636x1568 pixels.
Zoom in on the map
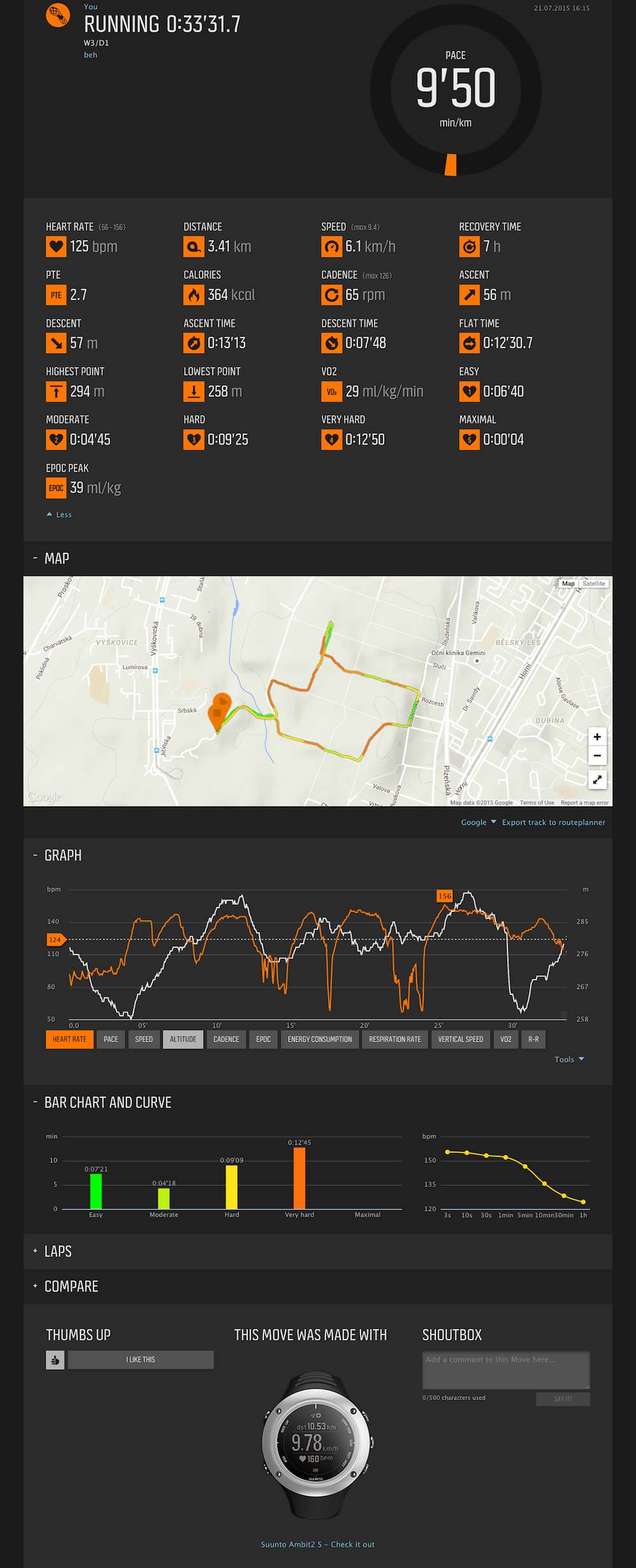(597, 737)
